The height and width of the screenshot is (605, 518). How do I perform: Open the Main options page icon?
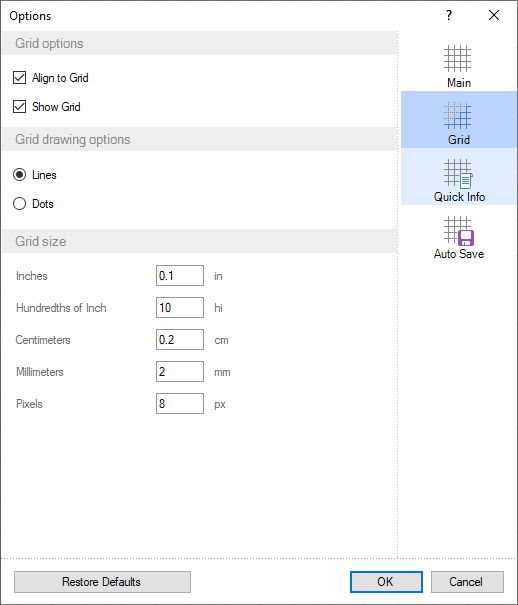(x=457, y=59)
